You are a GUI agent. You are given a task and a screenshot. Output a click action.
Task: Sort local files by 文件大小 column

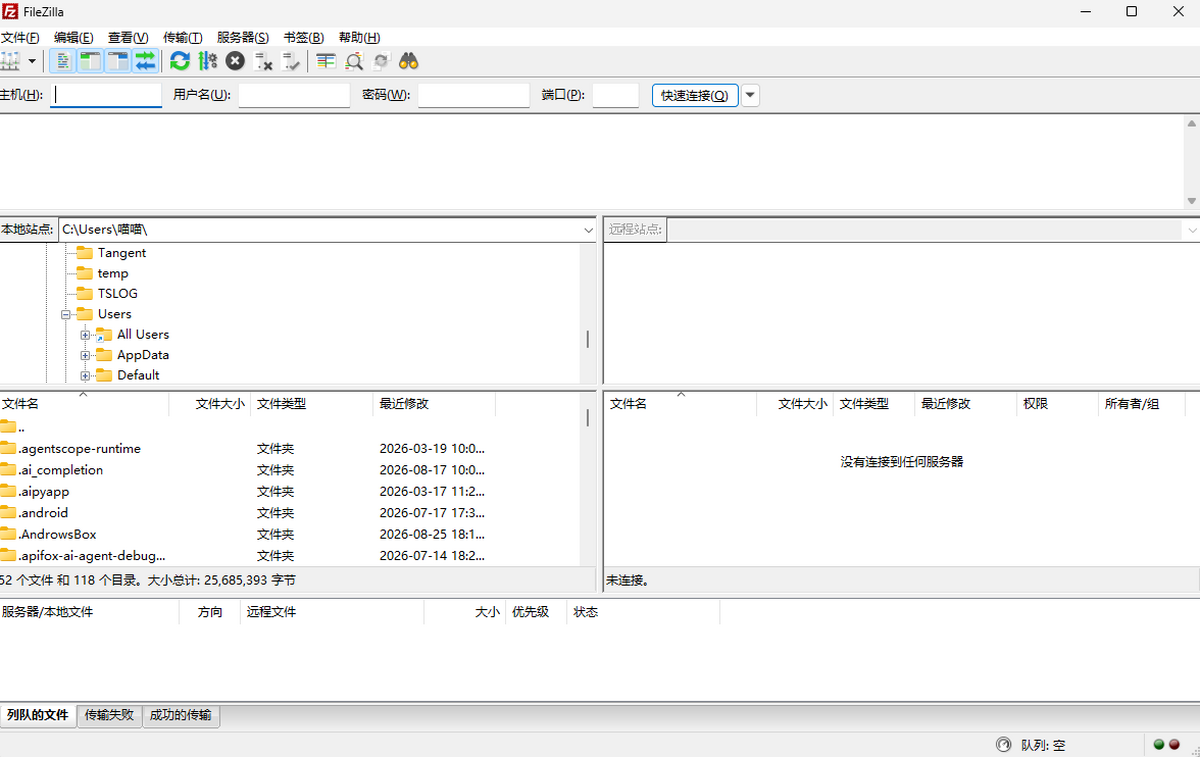(x=210, y=404)
